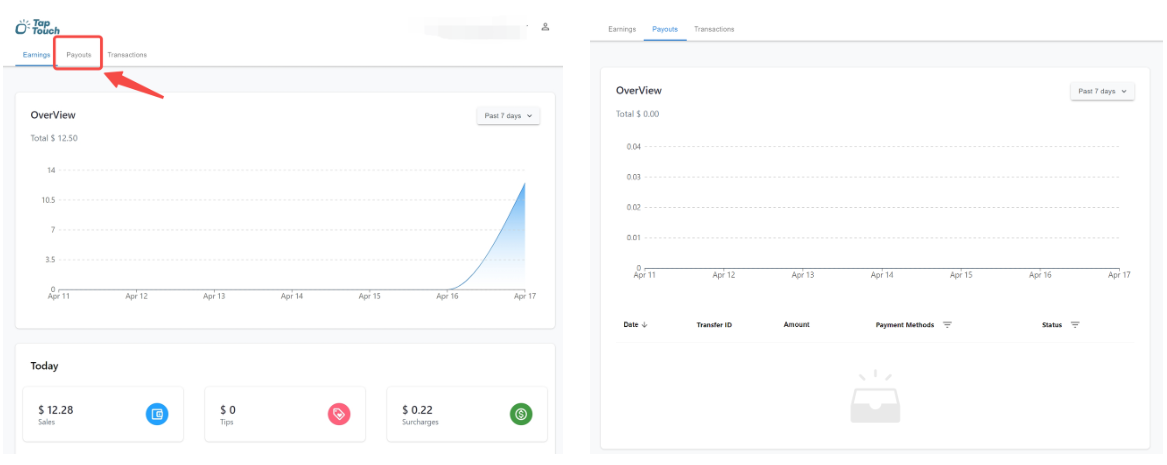Open the Payouts tab outlined in red
The height and width of the screenshot is (465, 1167).
(x=79, y=54)
